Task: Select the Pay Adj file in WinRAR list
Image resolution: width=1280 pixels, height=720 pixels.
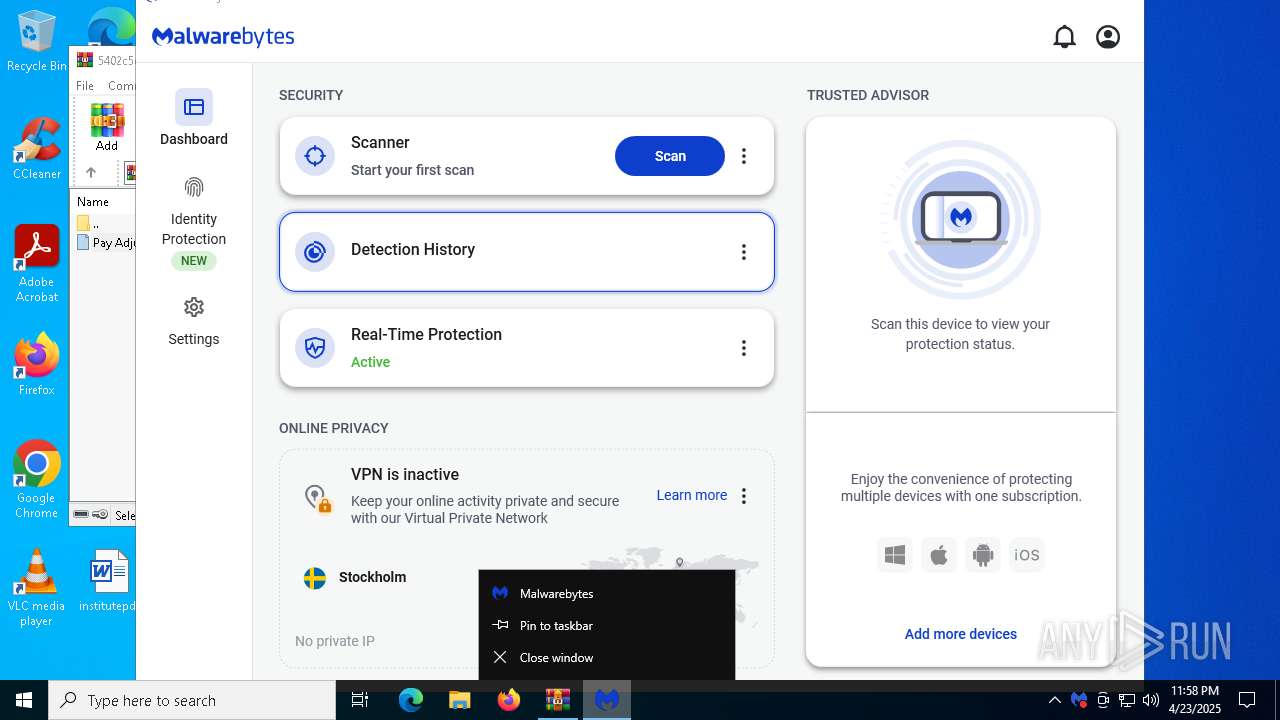Action: tap(106, 242)
